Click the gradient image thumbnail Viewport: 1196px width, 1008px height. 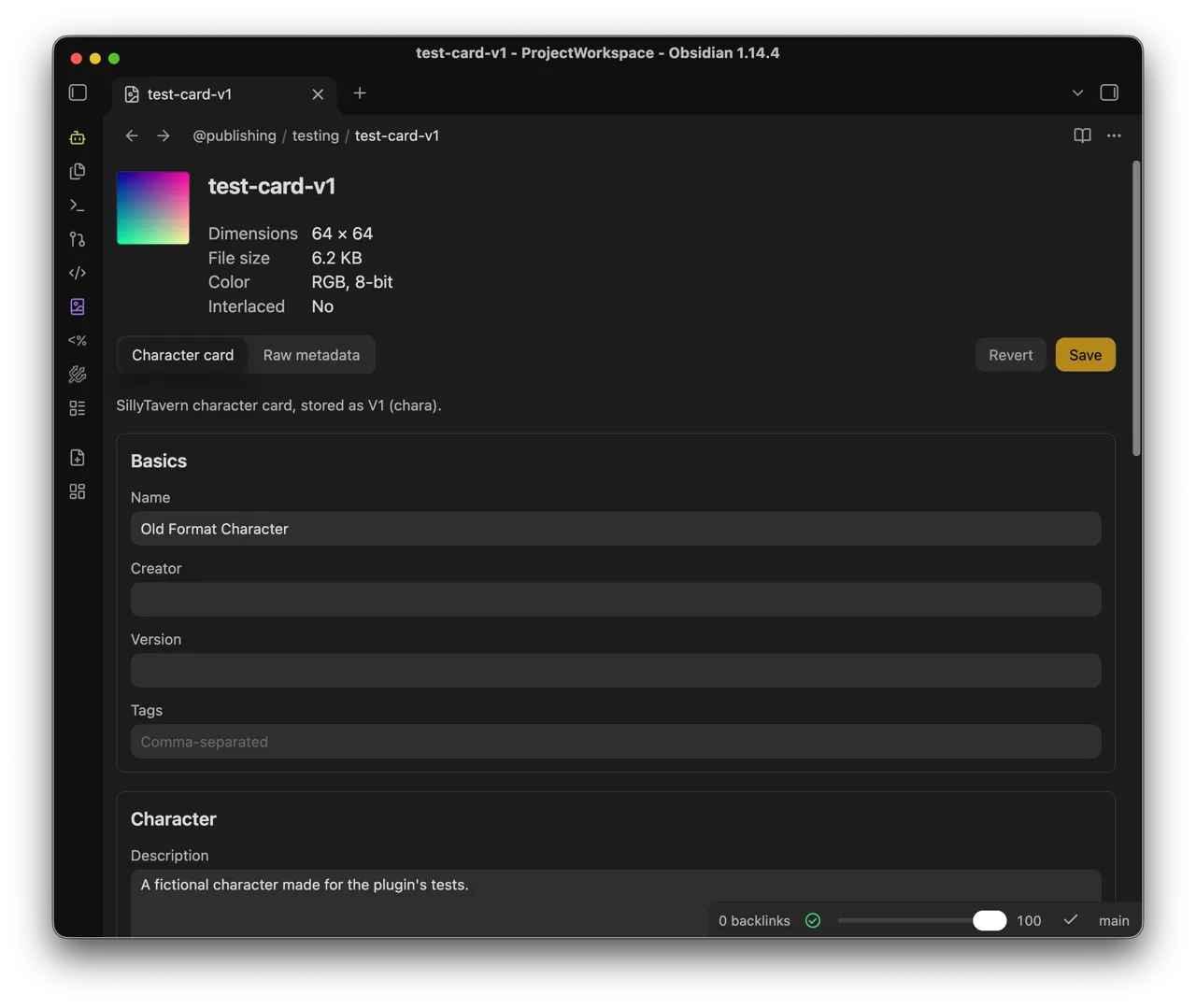point(153,207)
